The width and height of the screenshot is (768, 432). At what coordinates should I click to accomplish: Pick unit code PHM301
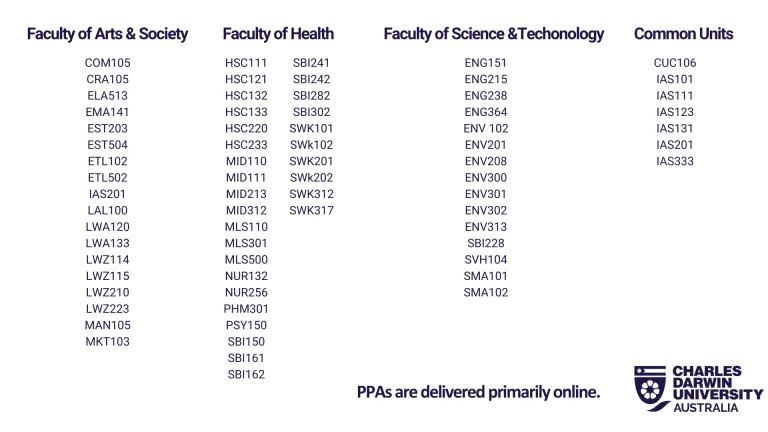[246, 309]
